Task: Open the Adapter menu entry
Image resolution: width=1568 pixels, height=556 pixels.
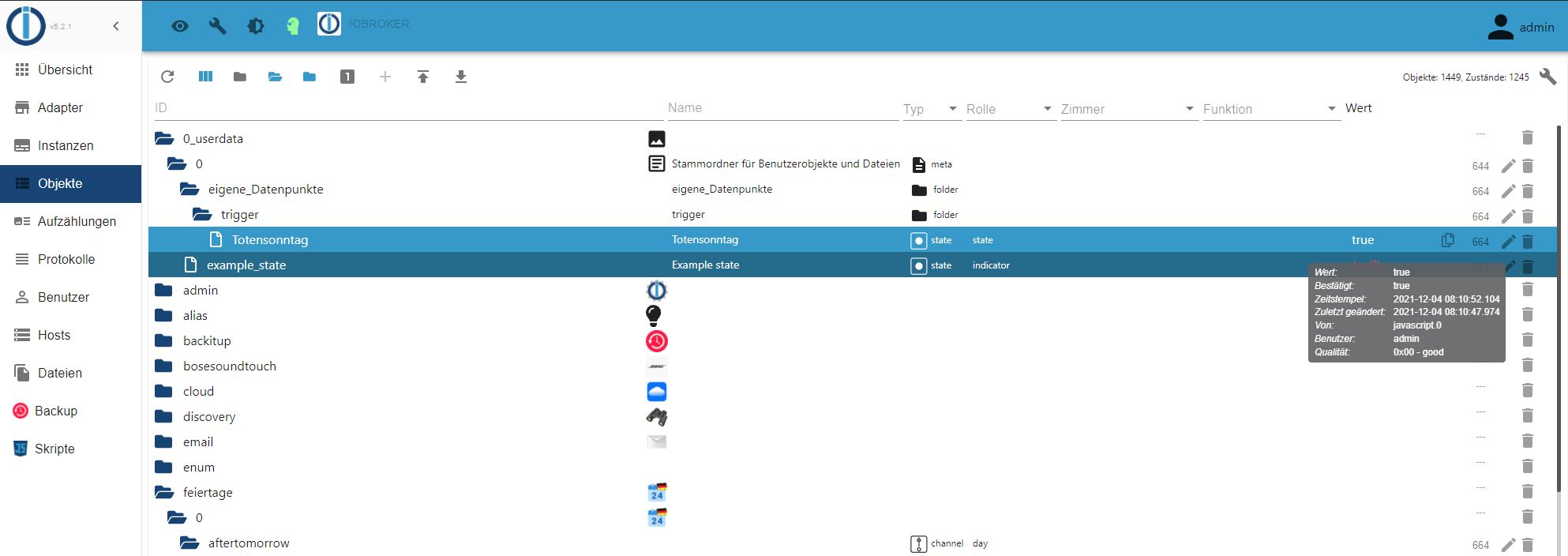Action: click(x=71, y=107)
